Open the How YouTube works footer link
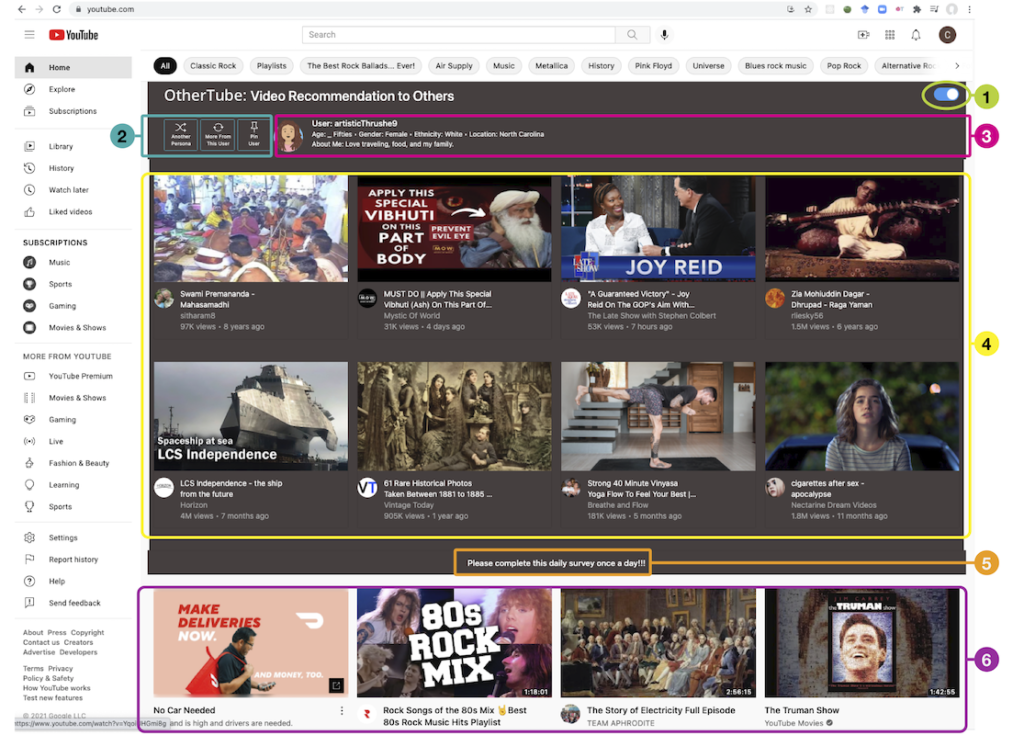 pyautogui.click(x=56, y=688)
